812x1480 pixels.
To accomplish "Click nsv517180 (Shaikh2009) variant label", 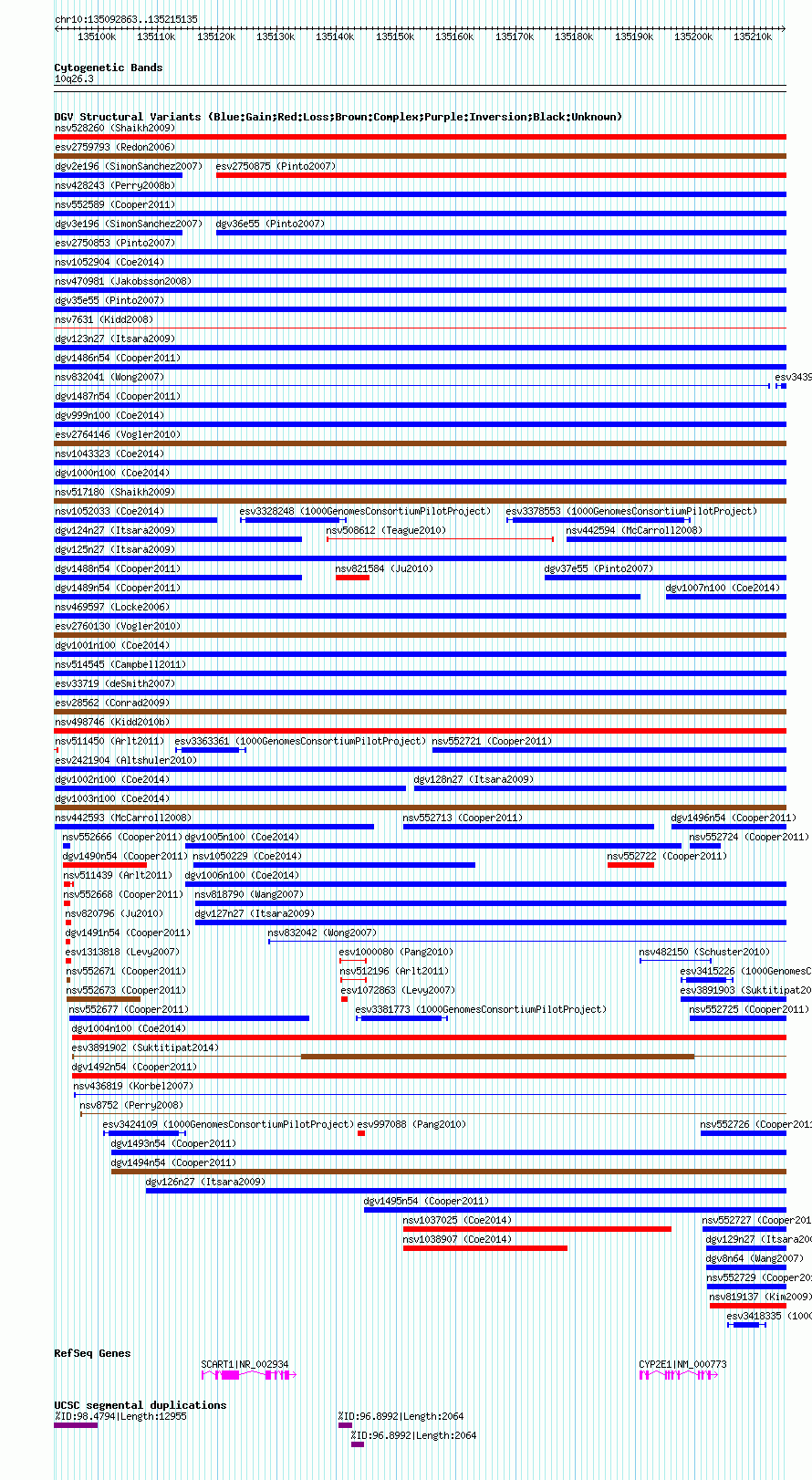I will coord(115,492).
